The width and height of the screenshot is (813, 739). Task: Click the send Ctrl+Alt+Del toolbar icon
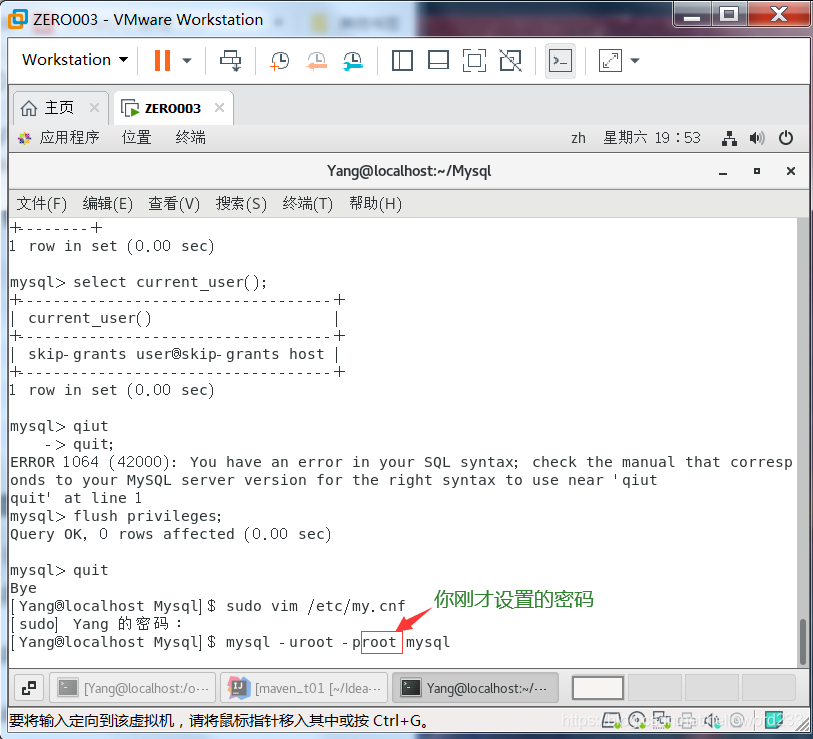[x=231, y=61]
